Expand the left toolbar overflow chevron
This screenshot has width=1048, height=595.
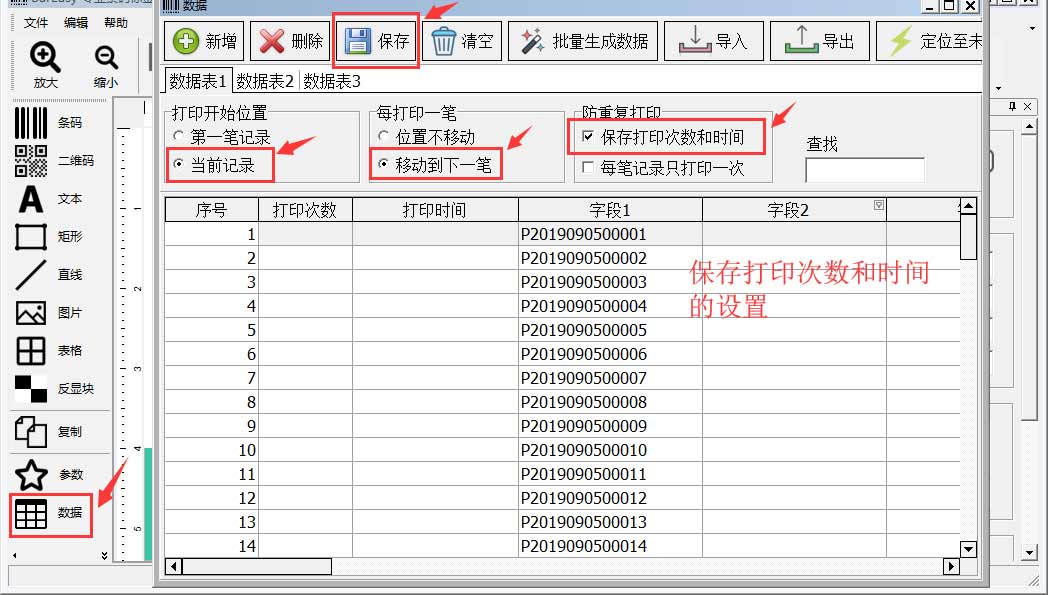(104, 554)
